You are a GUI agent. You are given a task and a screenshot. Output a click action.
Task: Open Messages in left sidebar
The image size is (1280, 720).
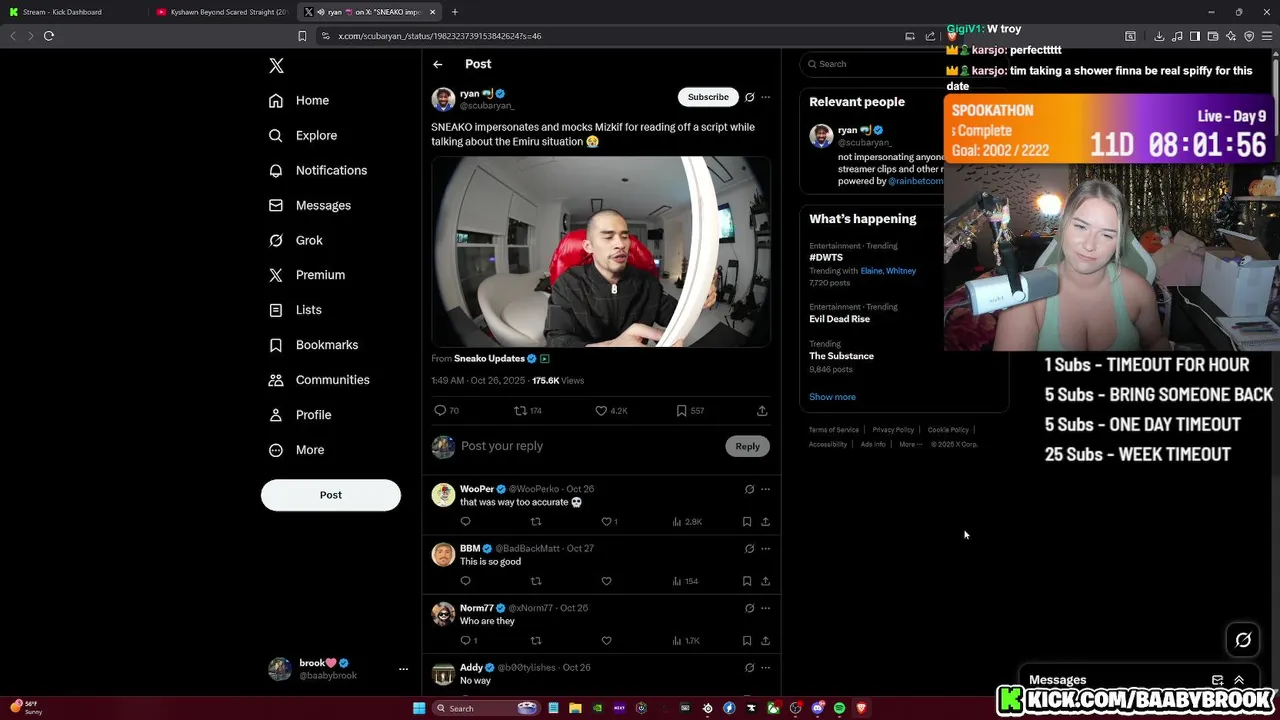[x=310, y=205]
